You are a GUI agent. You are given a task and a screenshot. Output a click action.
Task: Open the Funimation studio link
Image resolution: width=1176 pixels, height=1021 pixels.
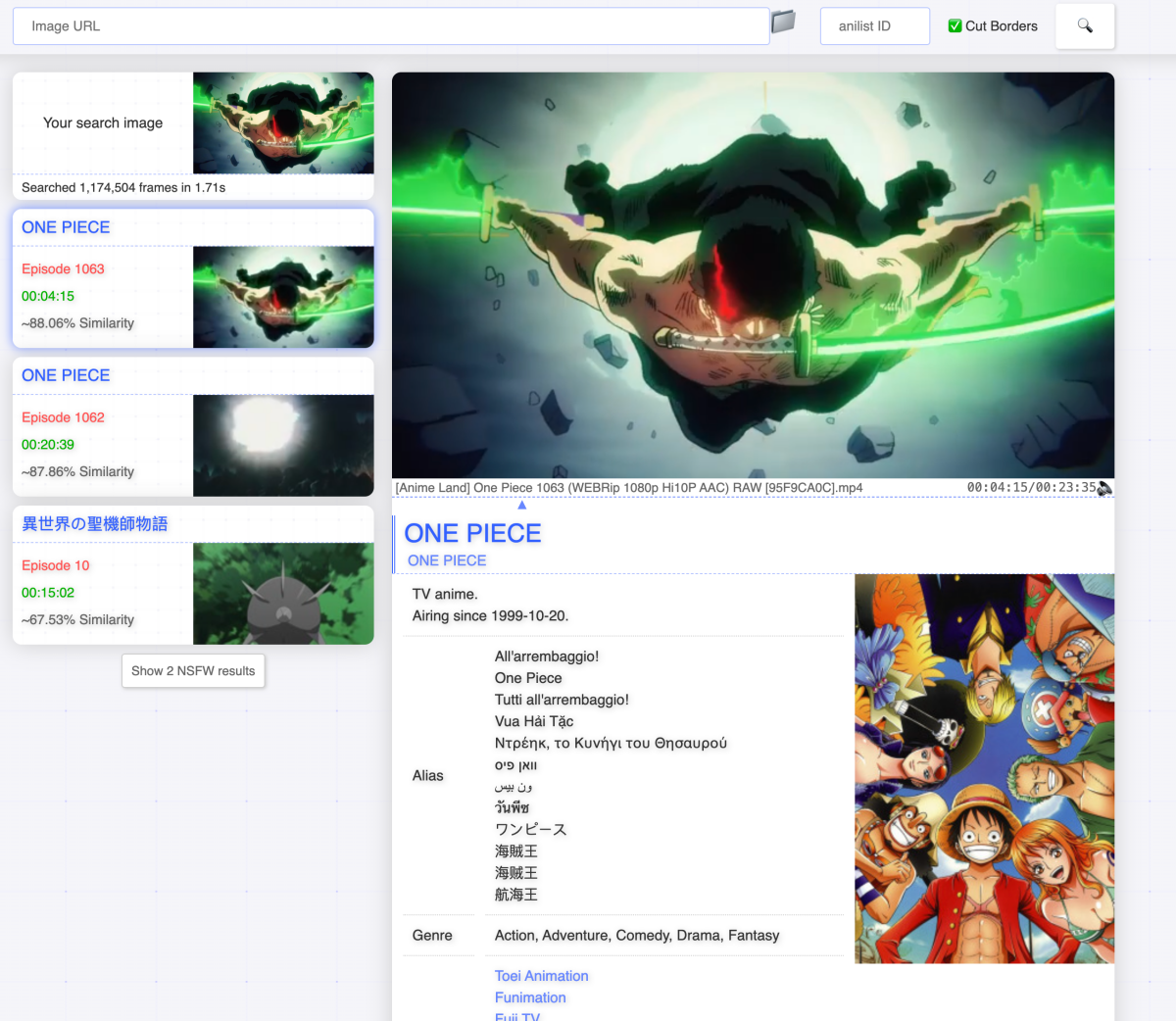tap(530, 997)
